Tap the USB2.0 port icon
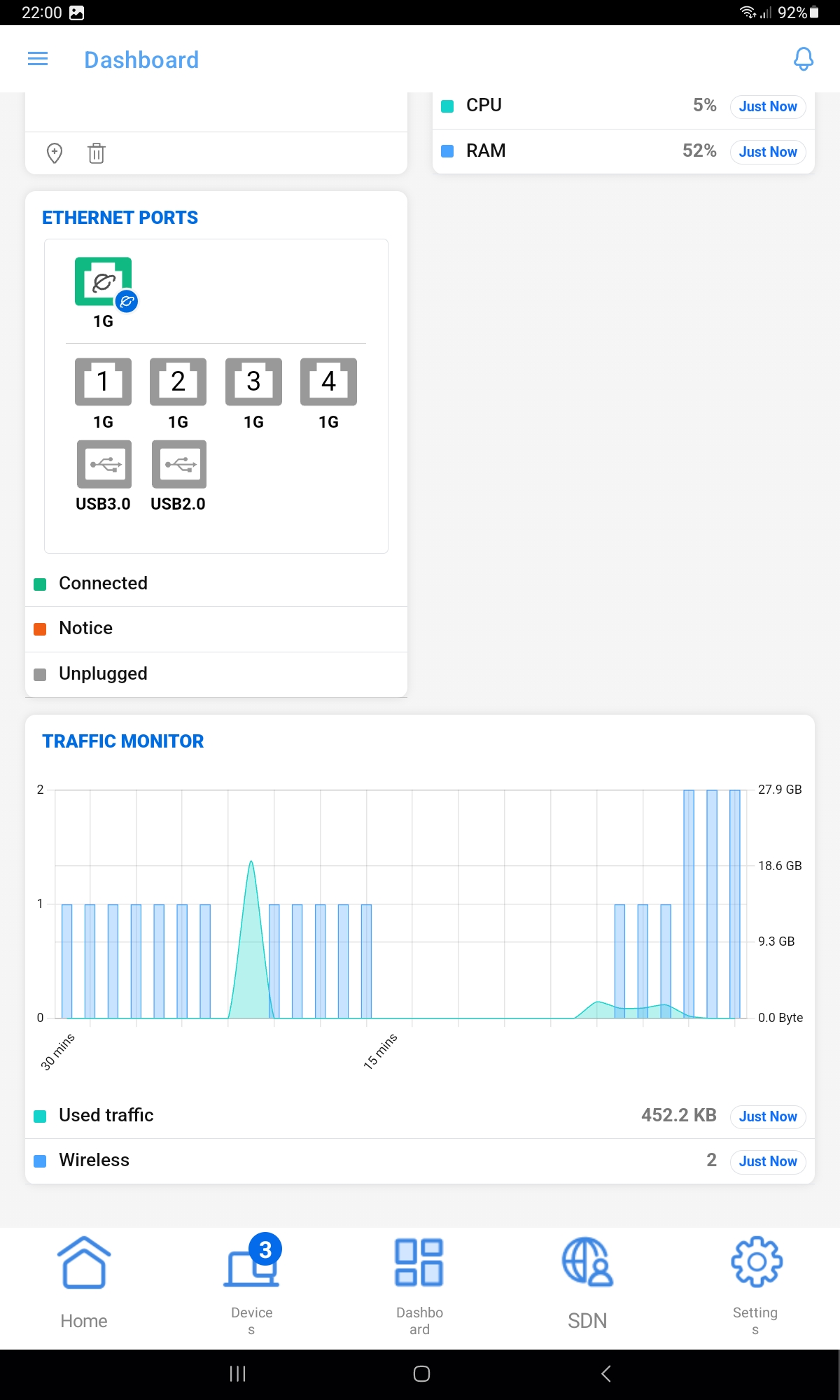Viewport: 840px width, 1400px height. (x=178, y=464)
